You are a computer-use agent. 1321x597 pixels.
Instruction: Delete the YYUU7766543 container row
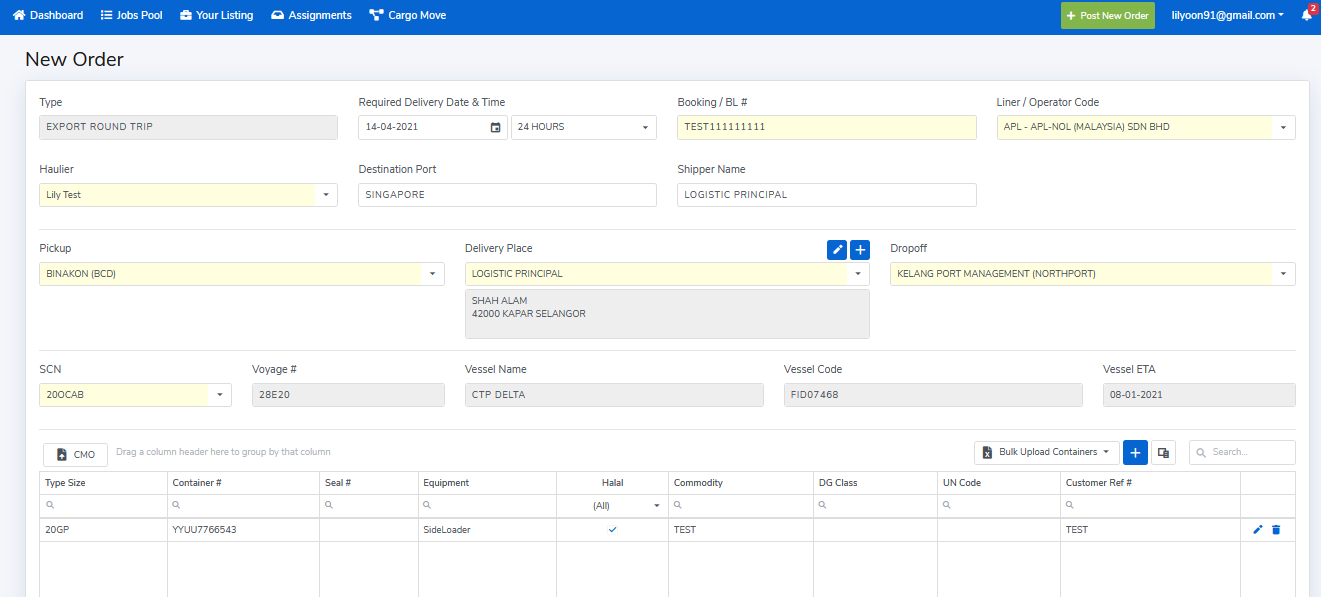click(x=1276, y=530)
